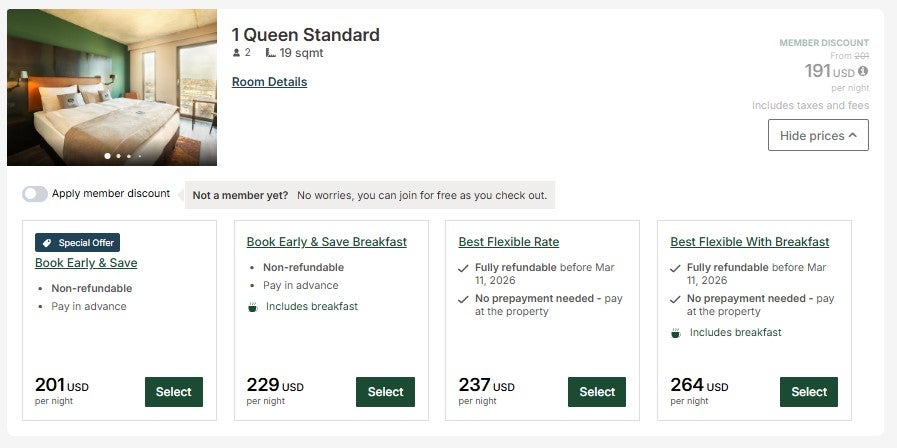The width and height of the screenshot is (897, 448).
Task: Select the 201 USD Book Early rate
Action: (x=174, y=392)
